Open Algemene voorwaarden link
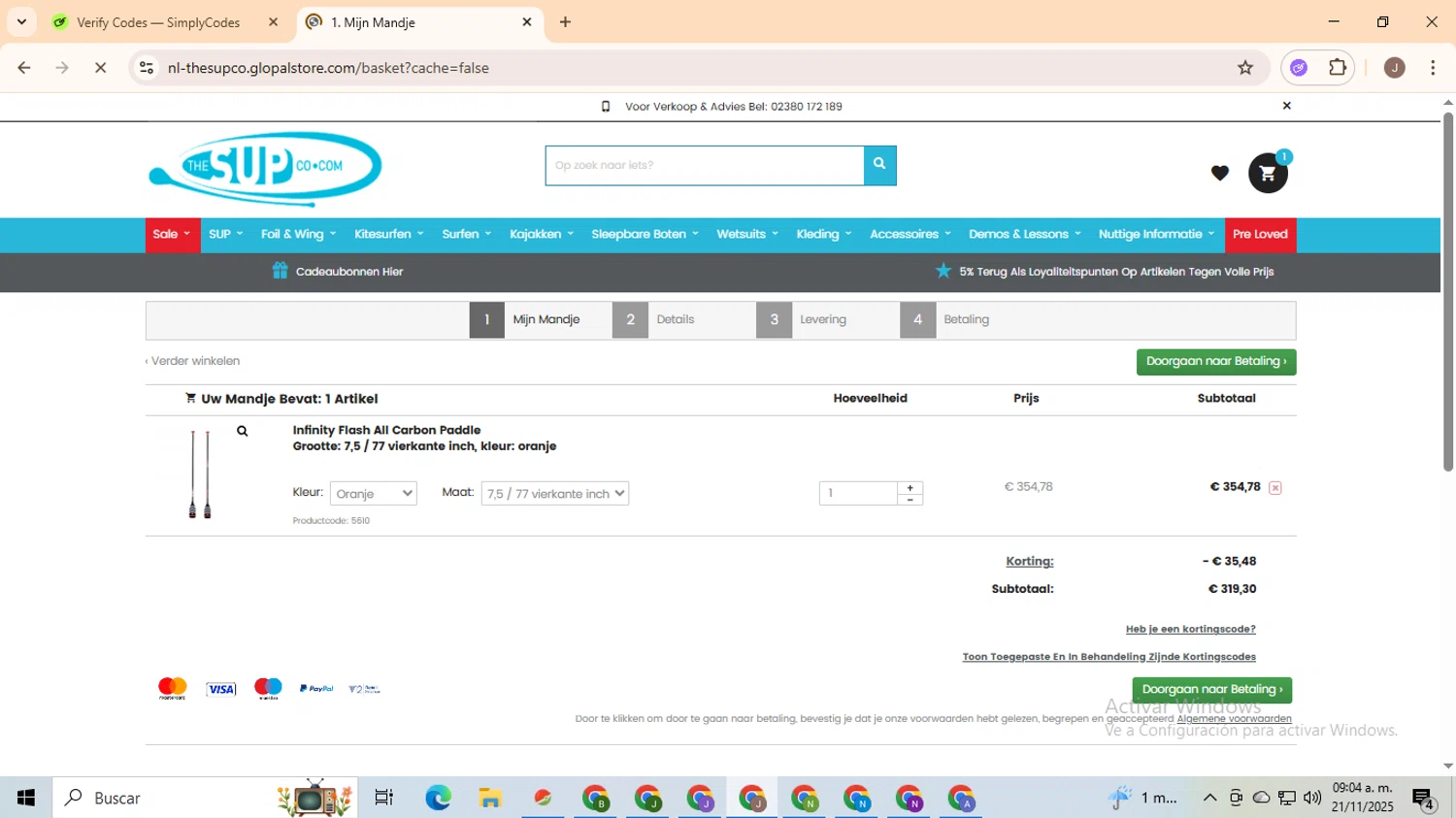This screenshot has height=818, width=1456. tap(1234, 719)
